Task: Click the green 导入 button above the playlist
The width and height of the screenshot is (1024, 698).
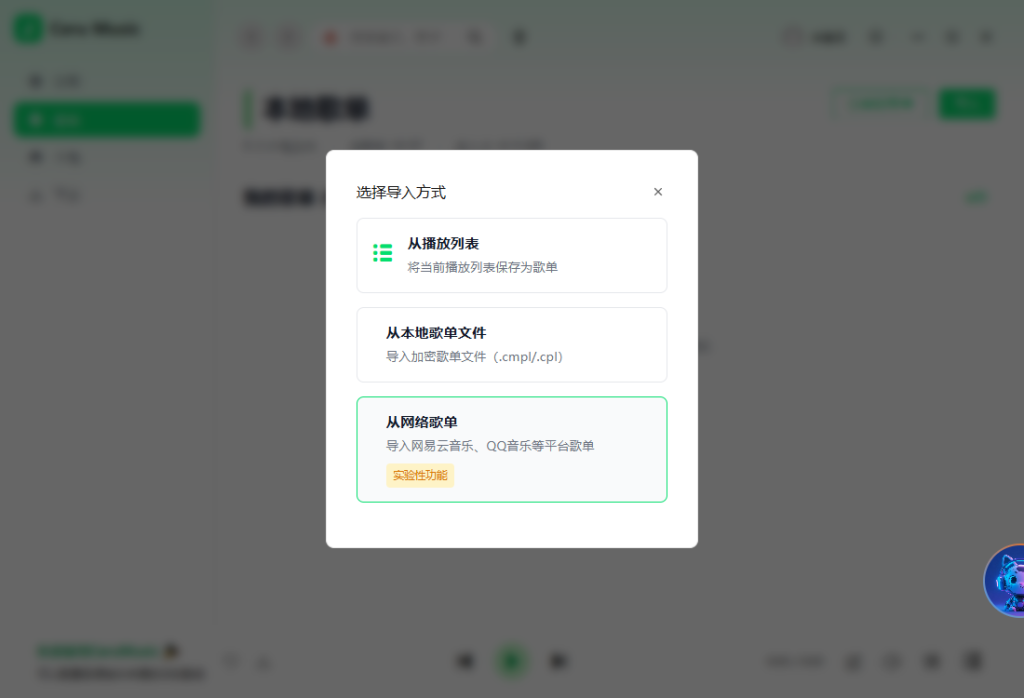Action: coord(966,103)
